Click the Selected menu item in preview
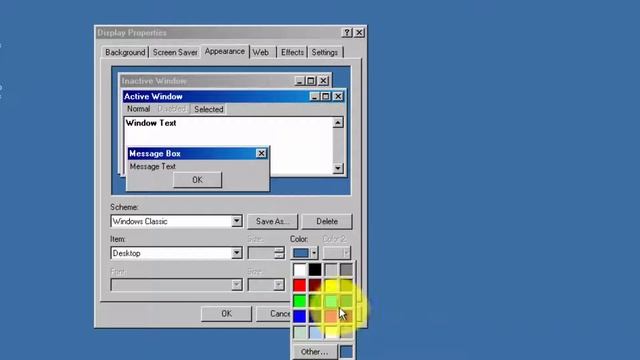This screenshot has width=640, height=360. pos(209,109)
